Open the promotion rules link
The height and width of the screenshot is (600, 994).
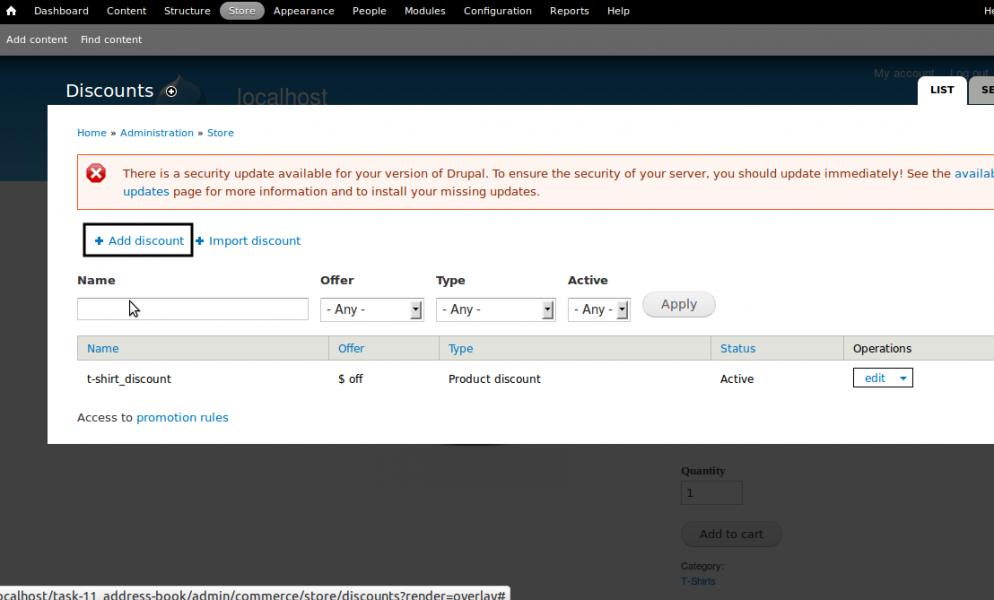point(182,418)
